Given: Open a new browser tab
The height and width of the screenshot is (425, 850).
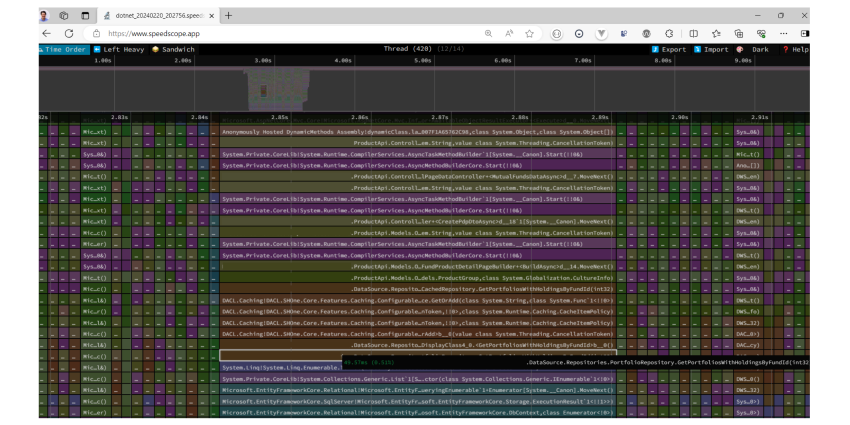Looking at the screenshot, I should tap(228, 15).
